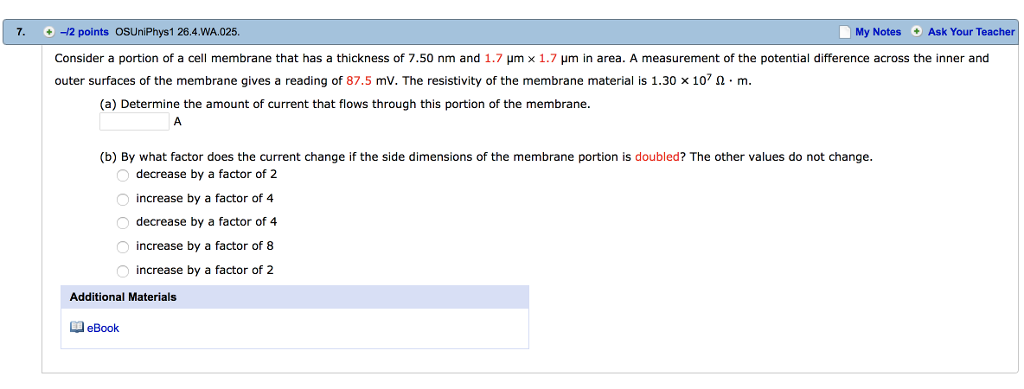Screen dimensions: 1024x389
Task: Click the red 87.5 randomized value
Action: click(x=360, y=82)
